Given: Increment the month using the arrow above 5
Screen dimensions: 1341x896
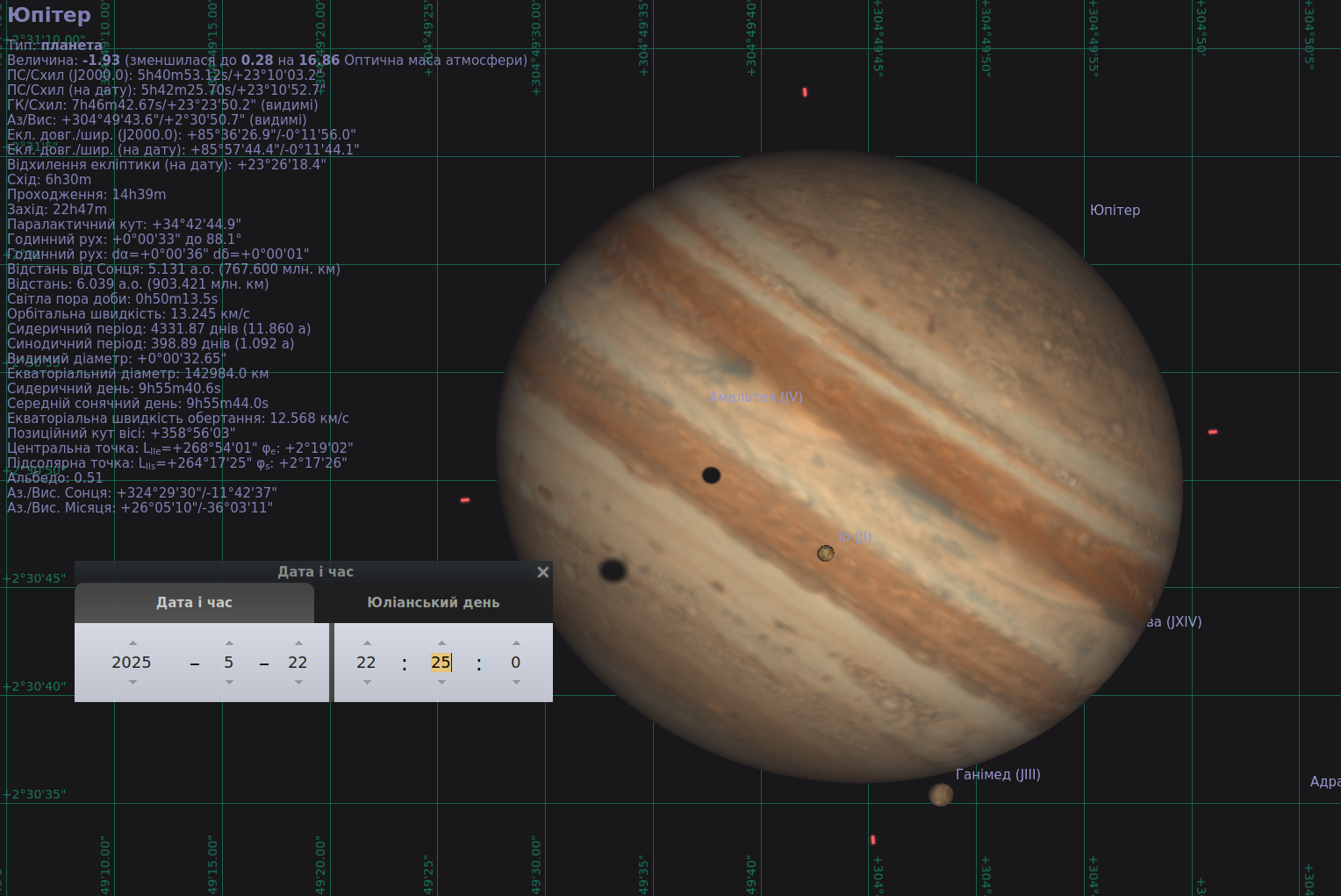Looking at the screenshot, I should coord(229,643).
